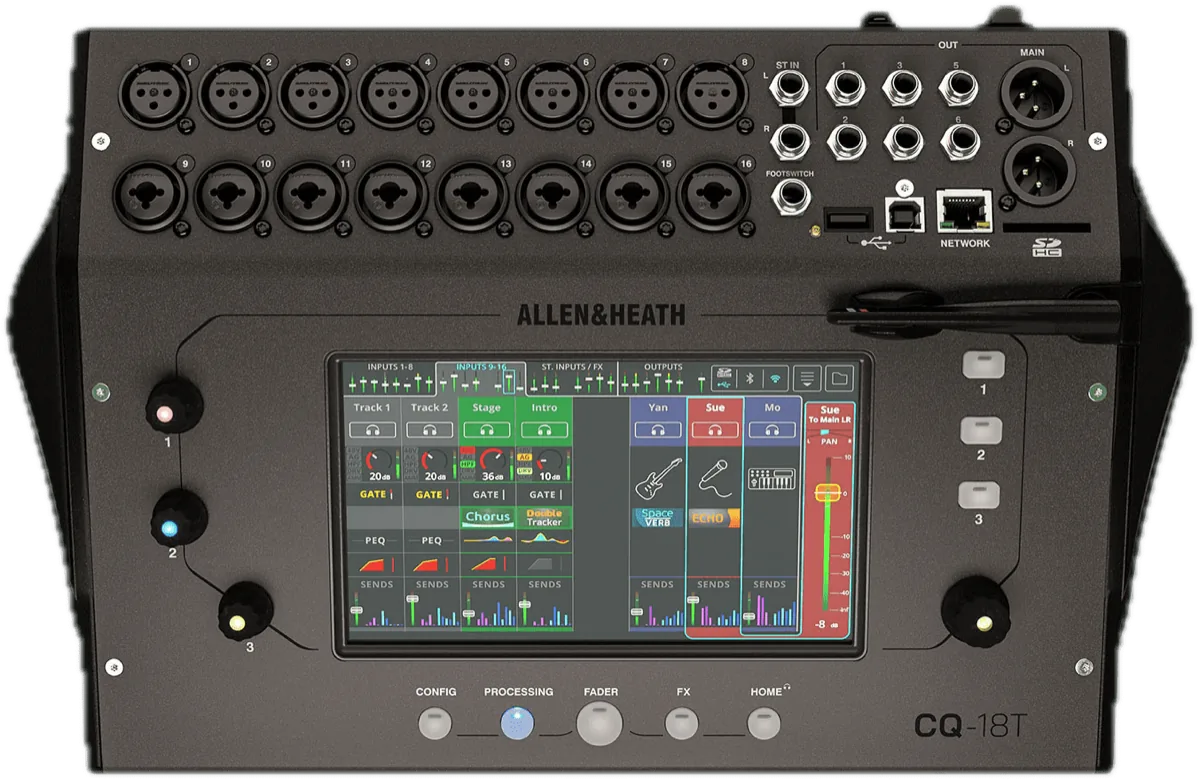This screenshot has width=1200, height=781.
Task: Toggle headphone PFL on Track 2
Action: point(431,429)
